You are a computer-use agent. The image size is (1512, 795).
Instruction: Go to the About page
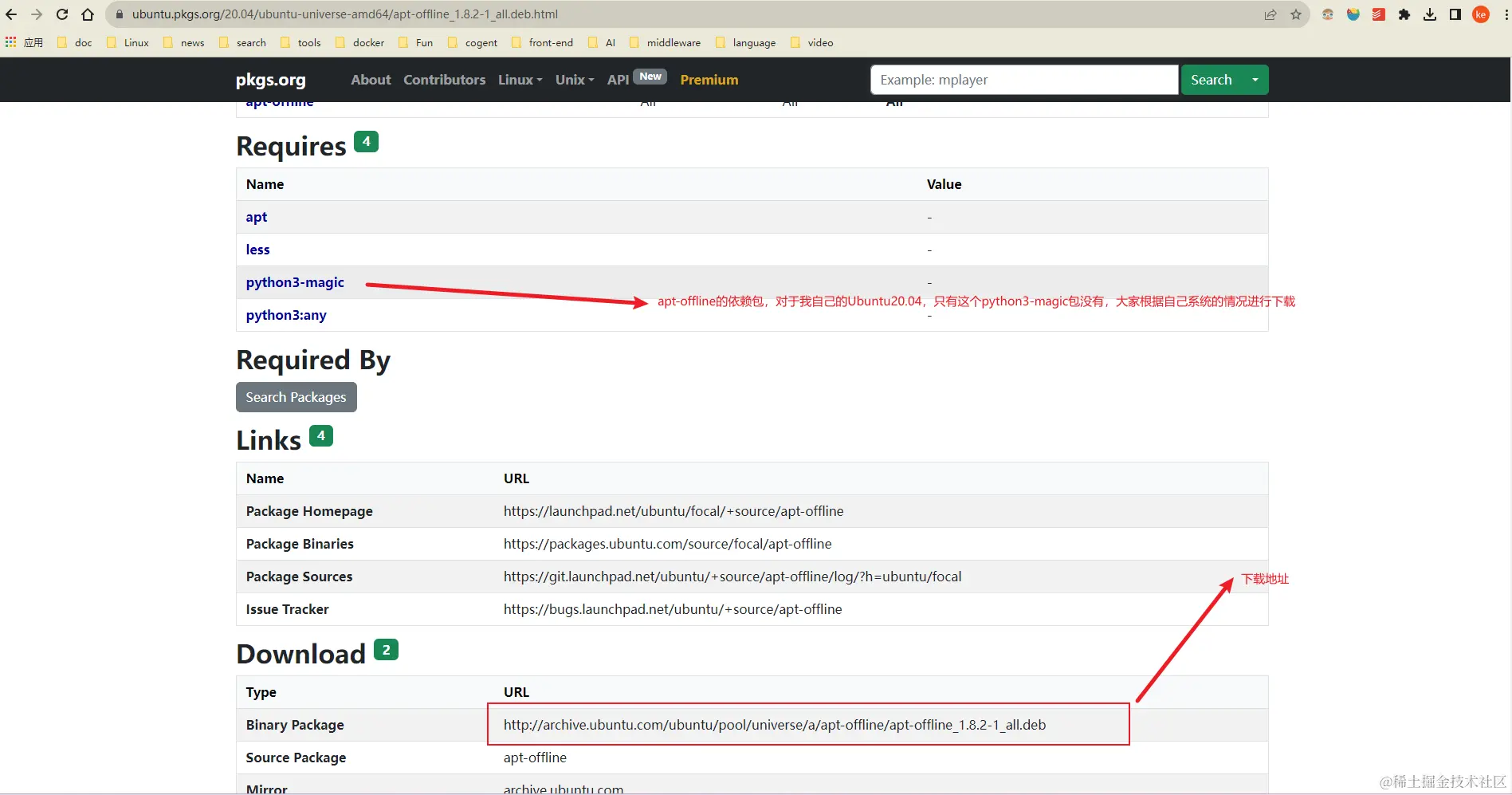pyautogui.click(x=371, y=80)
